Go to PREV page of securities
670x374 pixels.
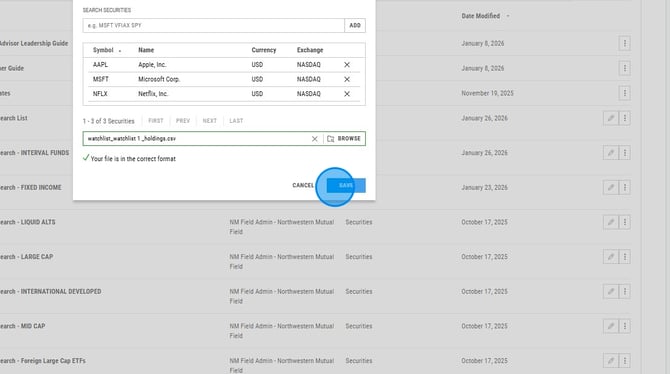coord(183,121)
